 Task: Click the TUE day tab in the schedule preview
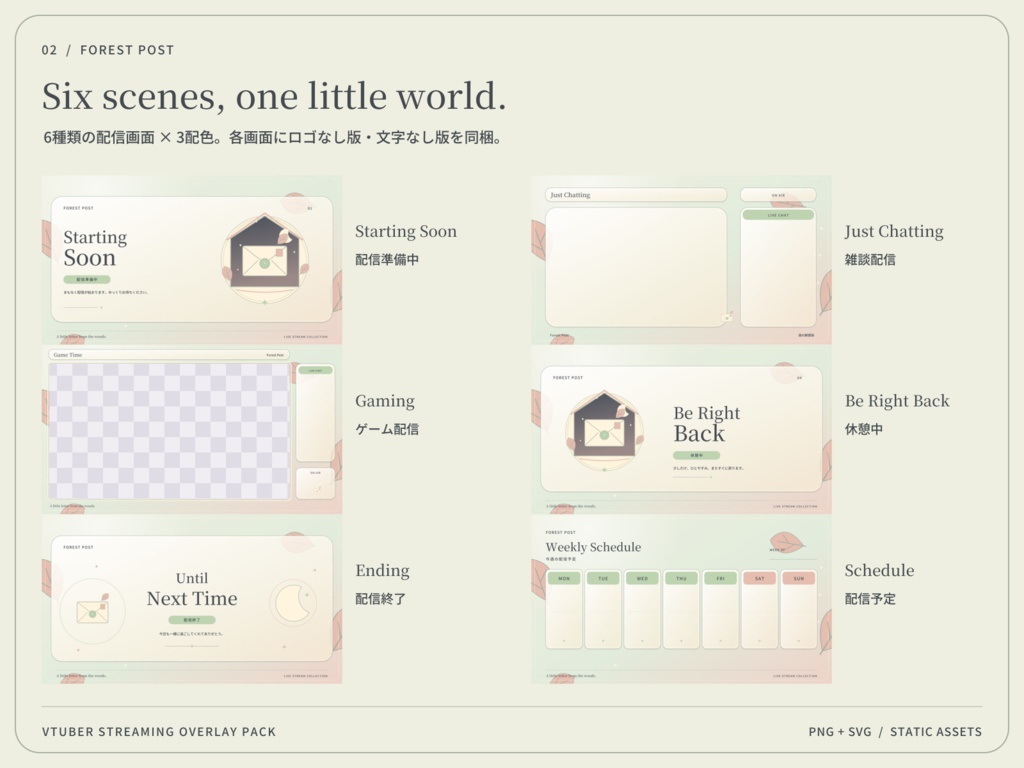pos(603,579)
